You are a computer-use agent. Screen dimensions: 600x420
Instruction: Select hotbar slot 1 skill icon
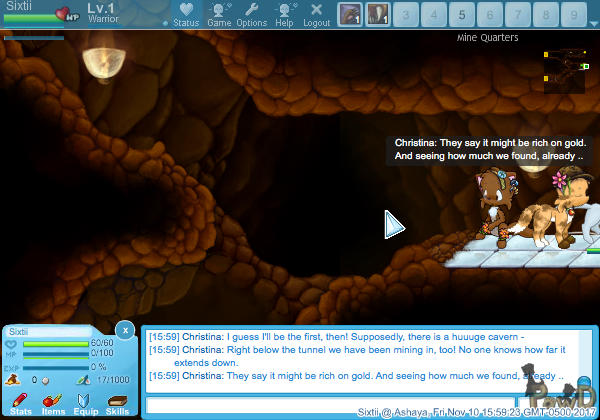coord(350,14)
